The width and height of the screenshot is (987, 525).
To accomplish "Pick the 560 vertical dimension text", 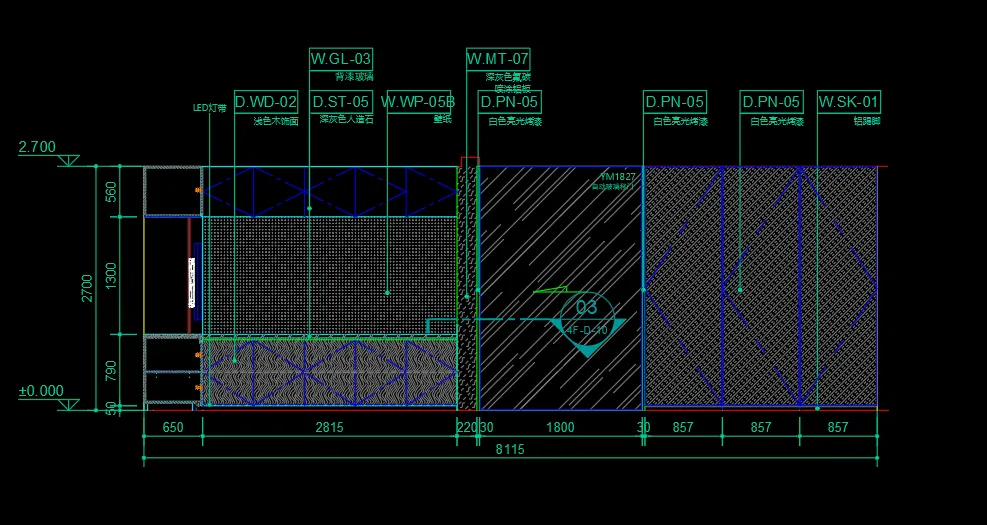I will pyautogui.click(x=111, y=191).
